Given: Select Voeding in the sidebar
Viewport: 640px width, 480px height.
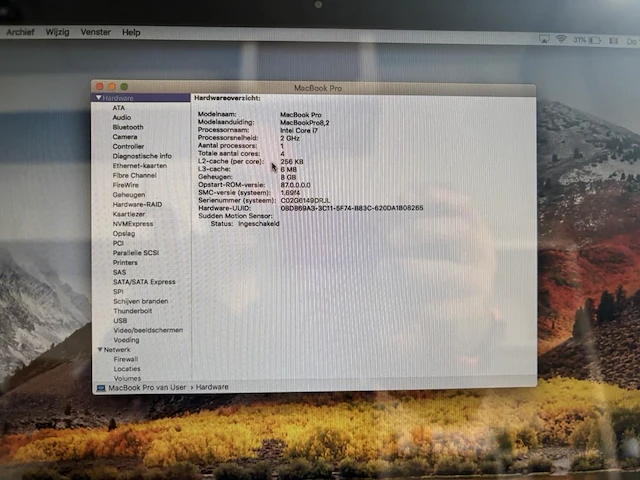Looking at the screenshot, I should pyautogui.click(x=127, y=340).
